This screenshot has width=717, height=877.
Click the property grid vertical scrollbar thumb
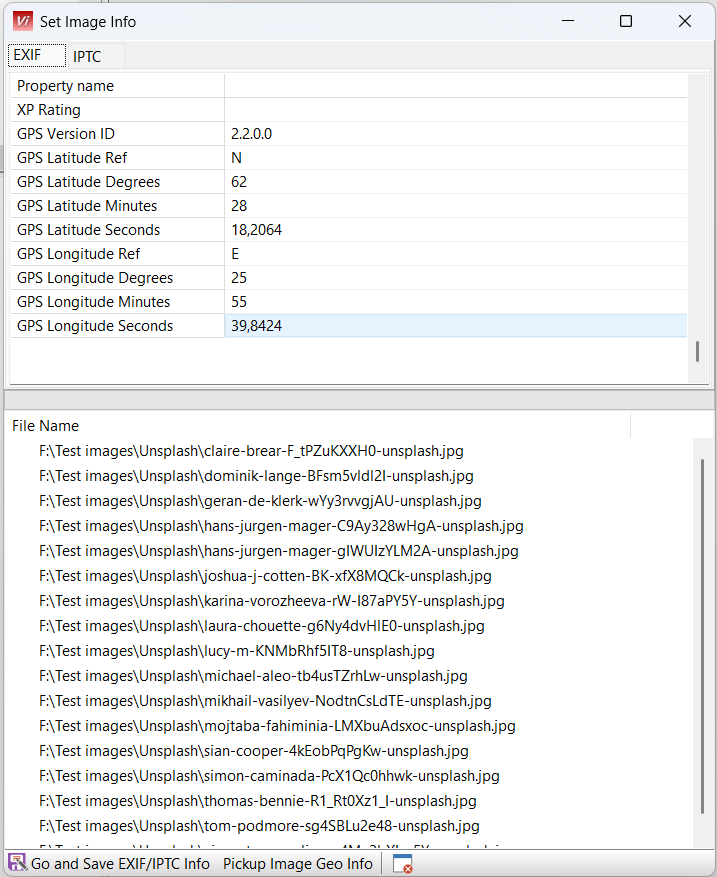(697, 351)
